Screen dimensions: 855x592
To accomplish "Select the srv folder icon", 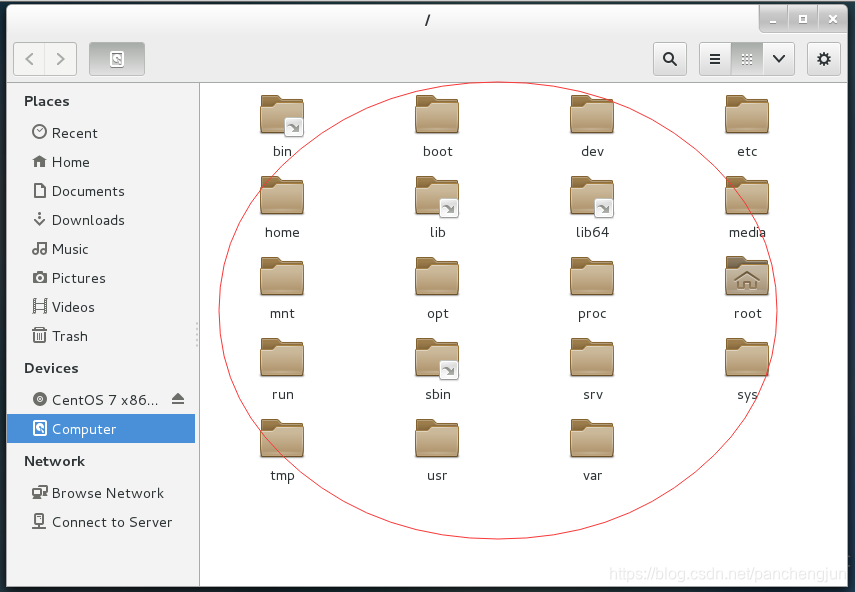I will 592,358.
